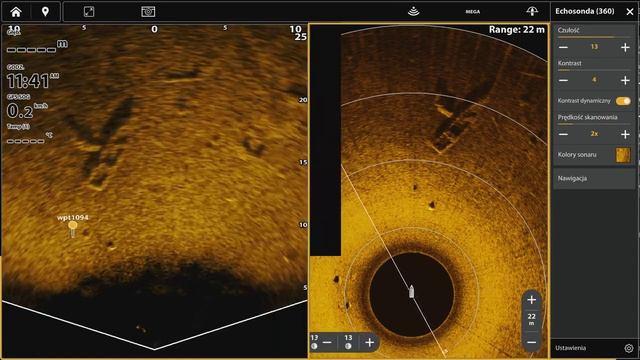
Task: Adjust the Prędkość skanowania slider bar
Action: (x=594, y=124)
